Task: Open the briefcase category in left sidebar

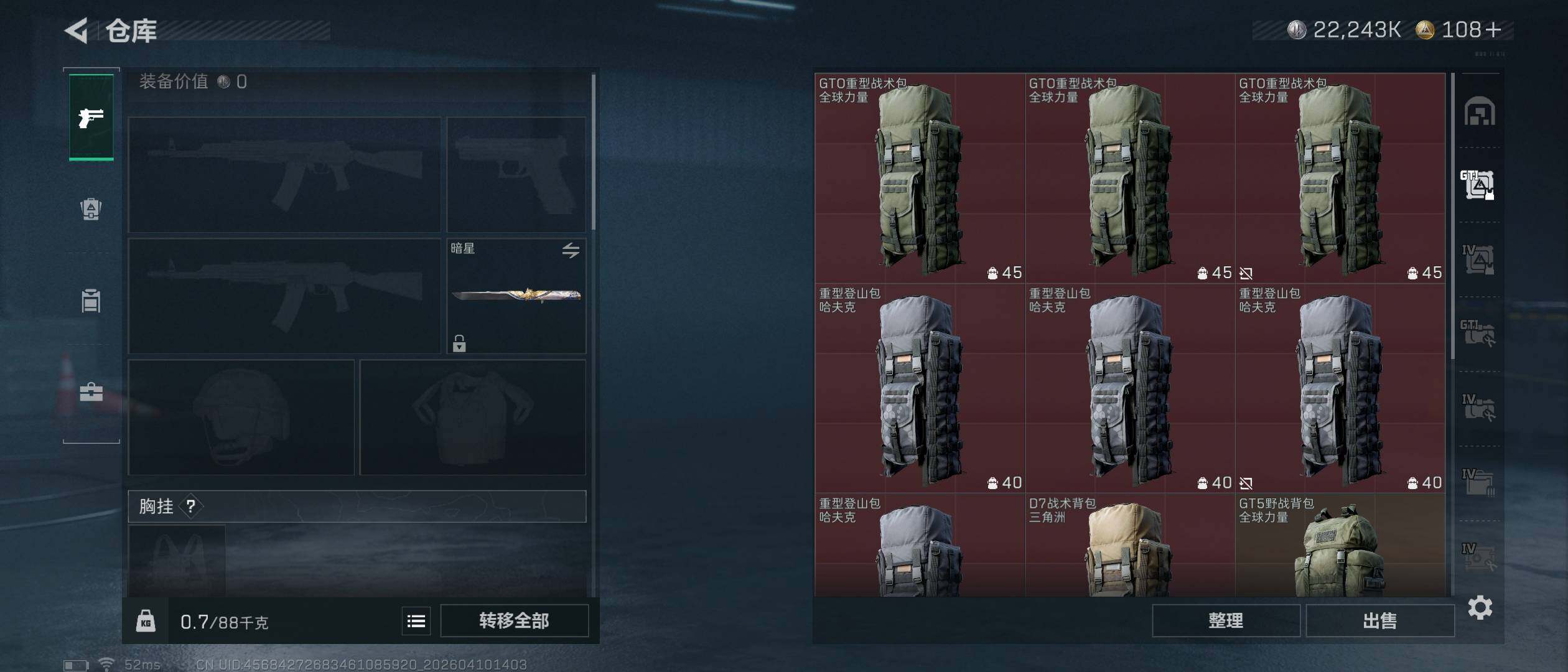Action: pyautogui.click(x=91, y=392)
